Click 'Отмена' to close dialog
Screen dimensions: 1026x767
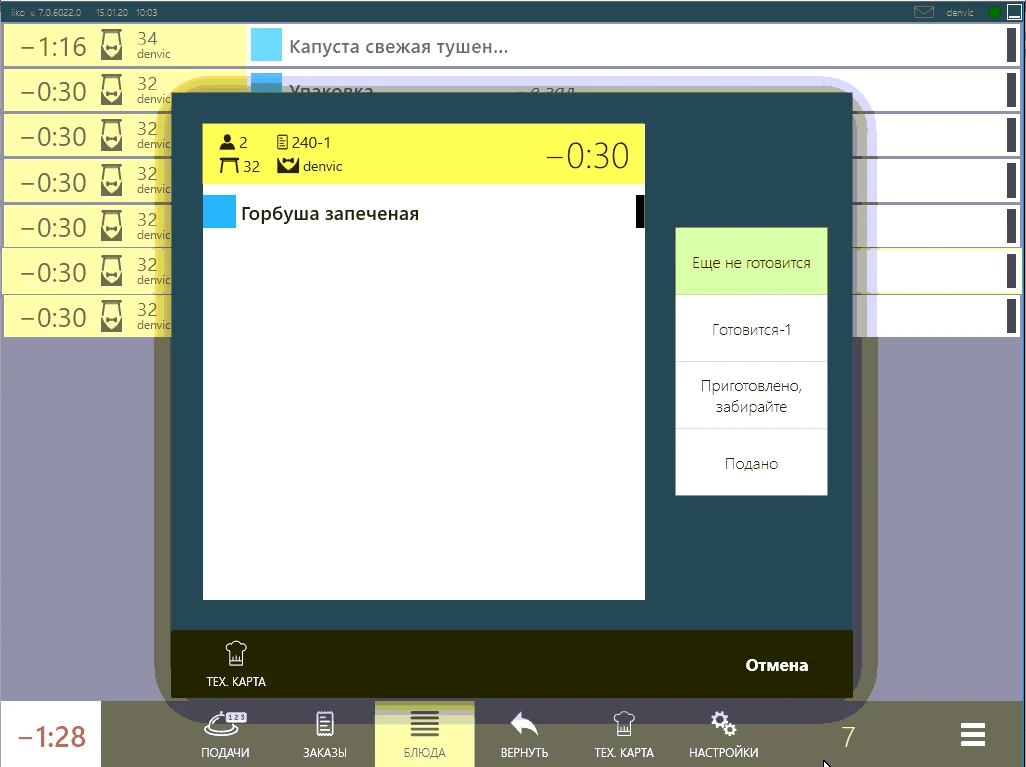[777, 665]
